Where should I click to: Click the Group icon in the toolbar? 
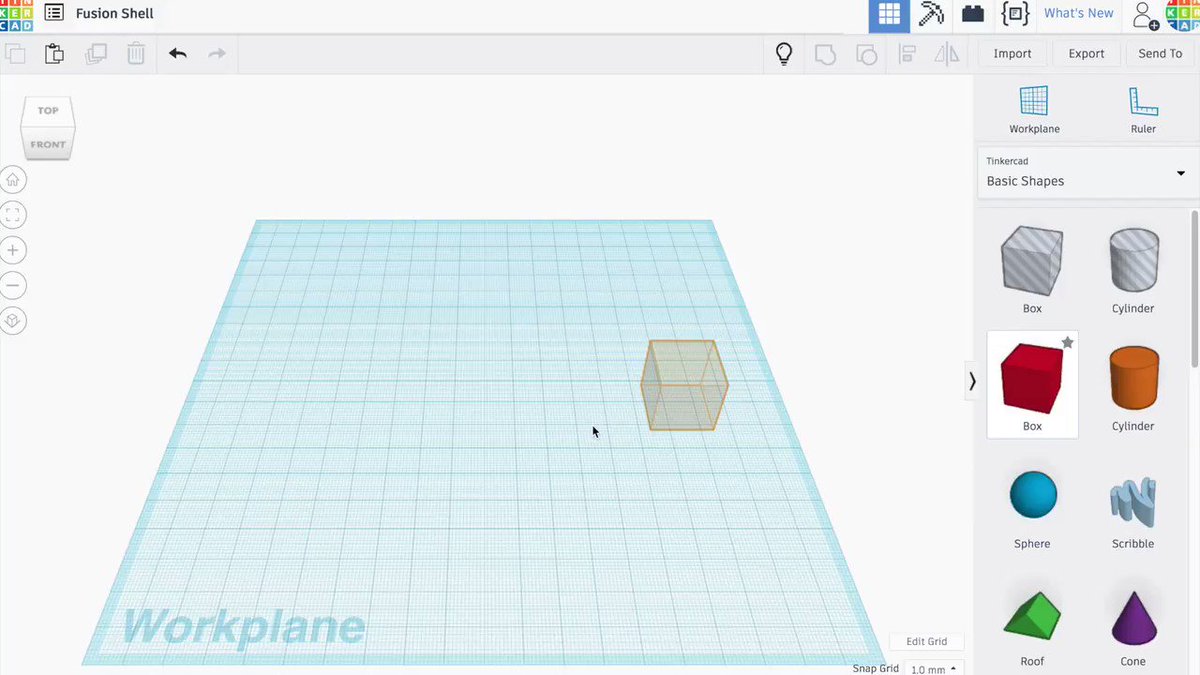click(x=825, y=53)
